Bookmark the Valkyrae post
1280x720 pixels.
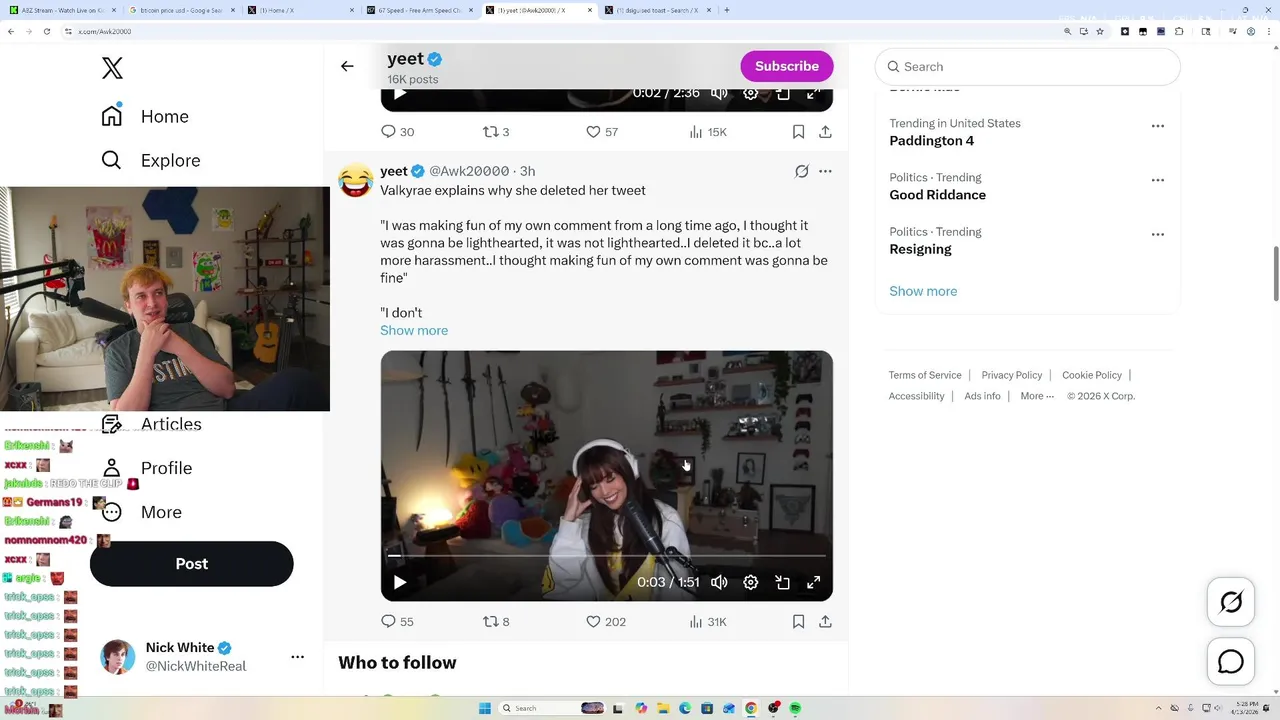[798, 621]
